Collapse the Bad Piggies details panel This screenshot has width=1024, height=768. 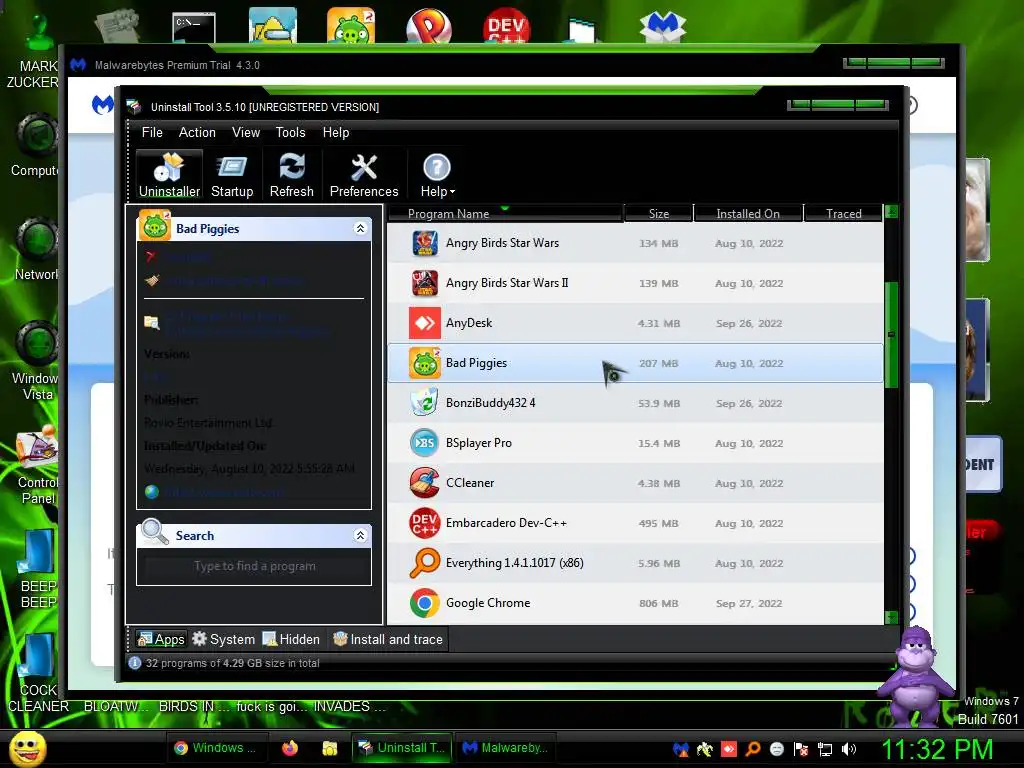[360, 228]
